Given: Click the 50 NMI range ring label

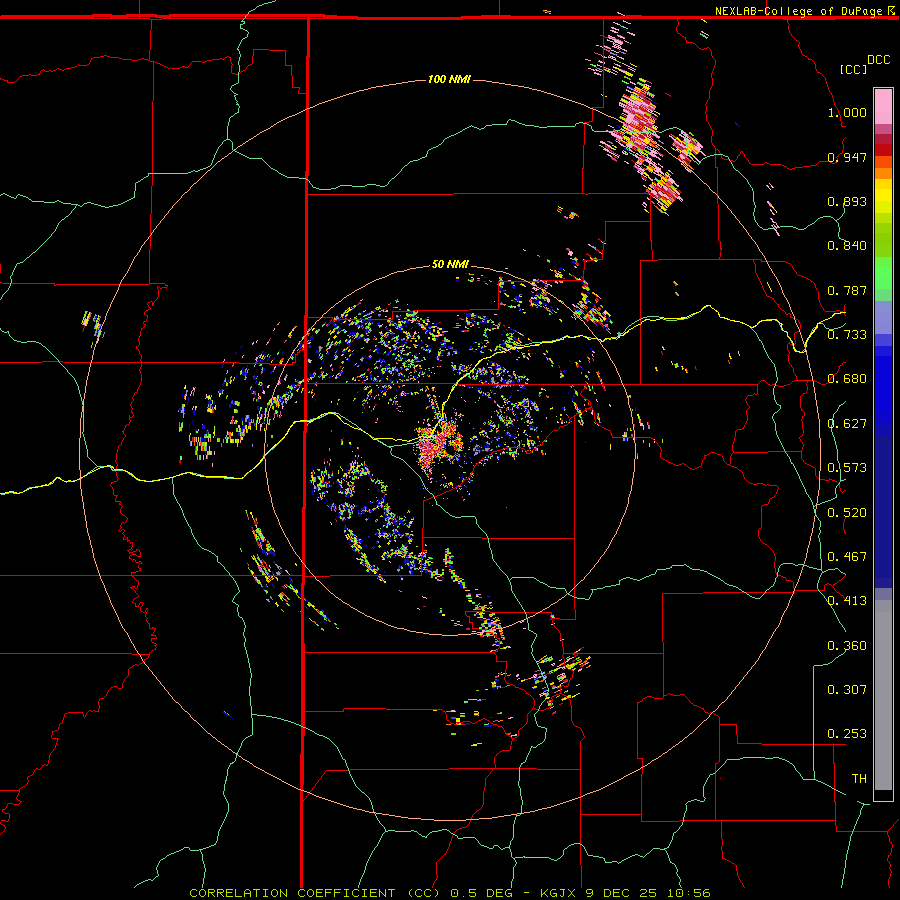Looking at the screenshot, I should tap(450, 264).
